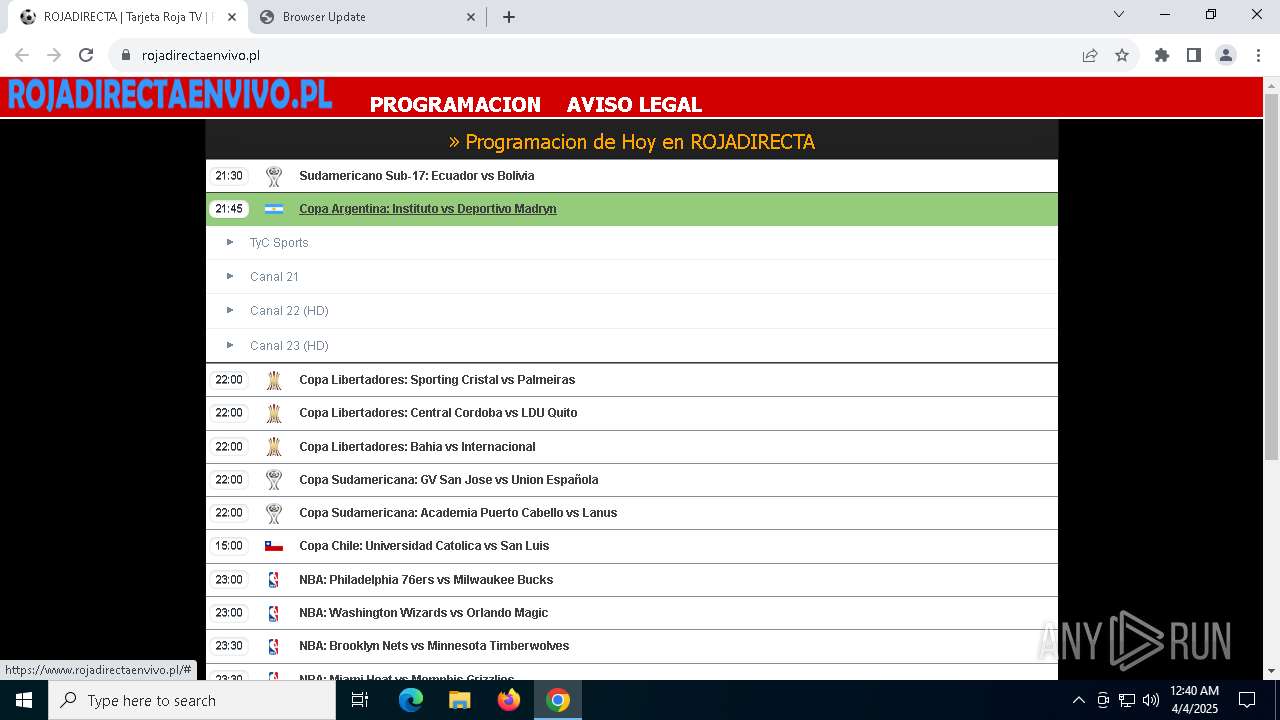Open the Canal 22 (HD) channel link
The image size is (1280, 720).
pyautogui.click(x=289, y=311)
